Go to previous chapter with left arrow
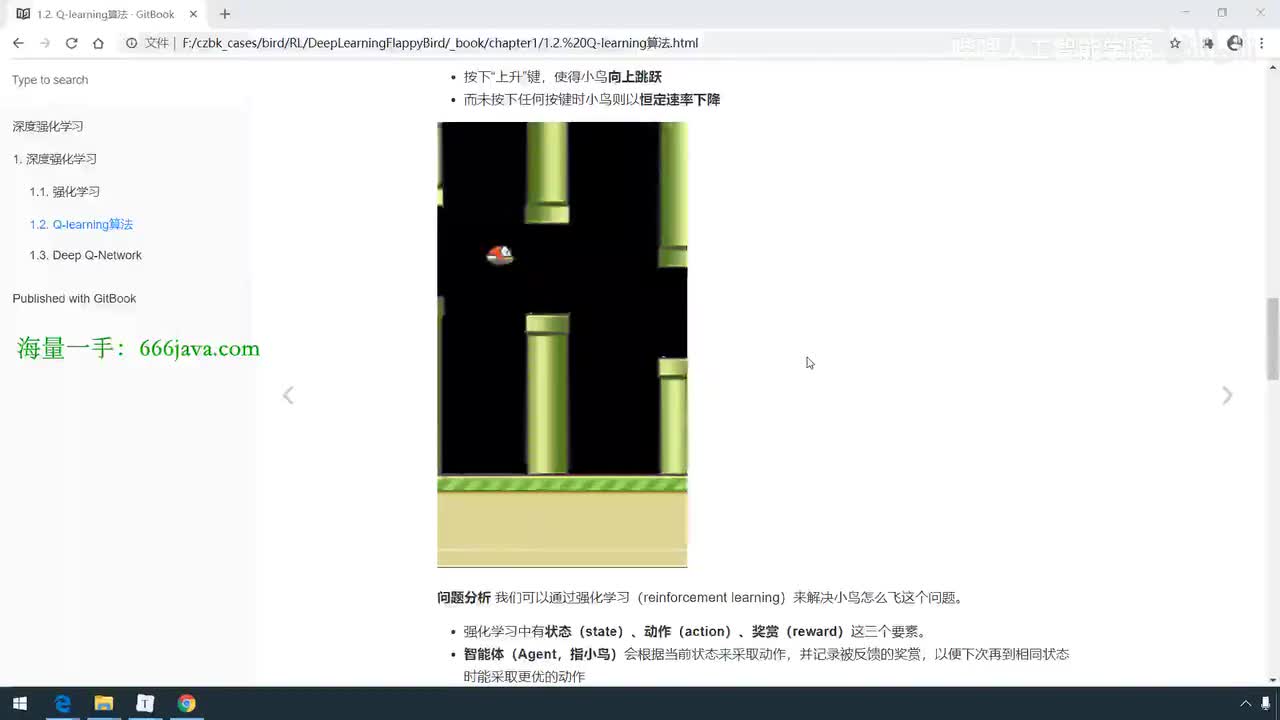This screenshot has height=720, width=1280. click(288, 395)
